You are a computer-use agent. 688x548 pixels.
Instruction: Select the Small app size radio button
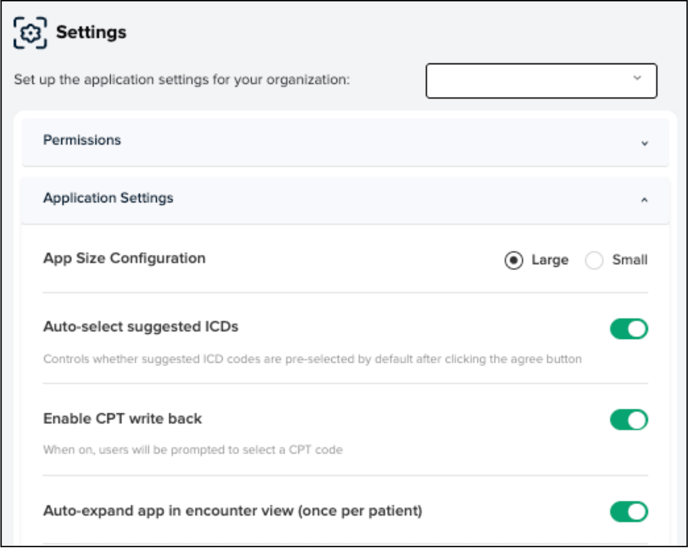(x=595, y=260)
